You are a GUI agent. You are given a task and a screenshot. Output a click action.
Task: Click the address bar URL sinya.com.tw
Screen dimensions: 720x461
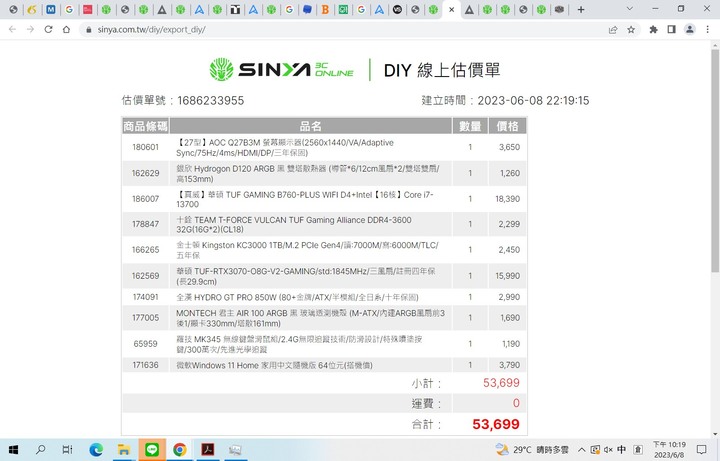[151, 29]
